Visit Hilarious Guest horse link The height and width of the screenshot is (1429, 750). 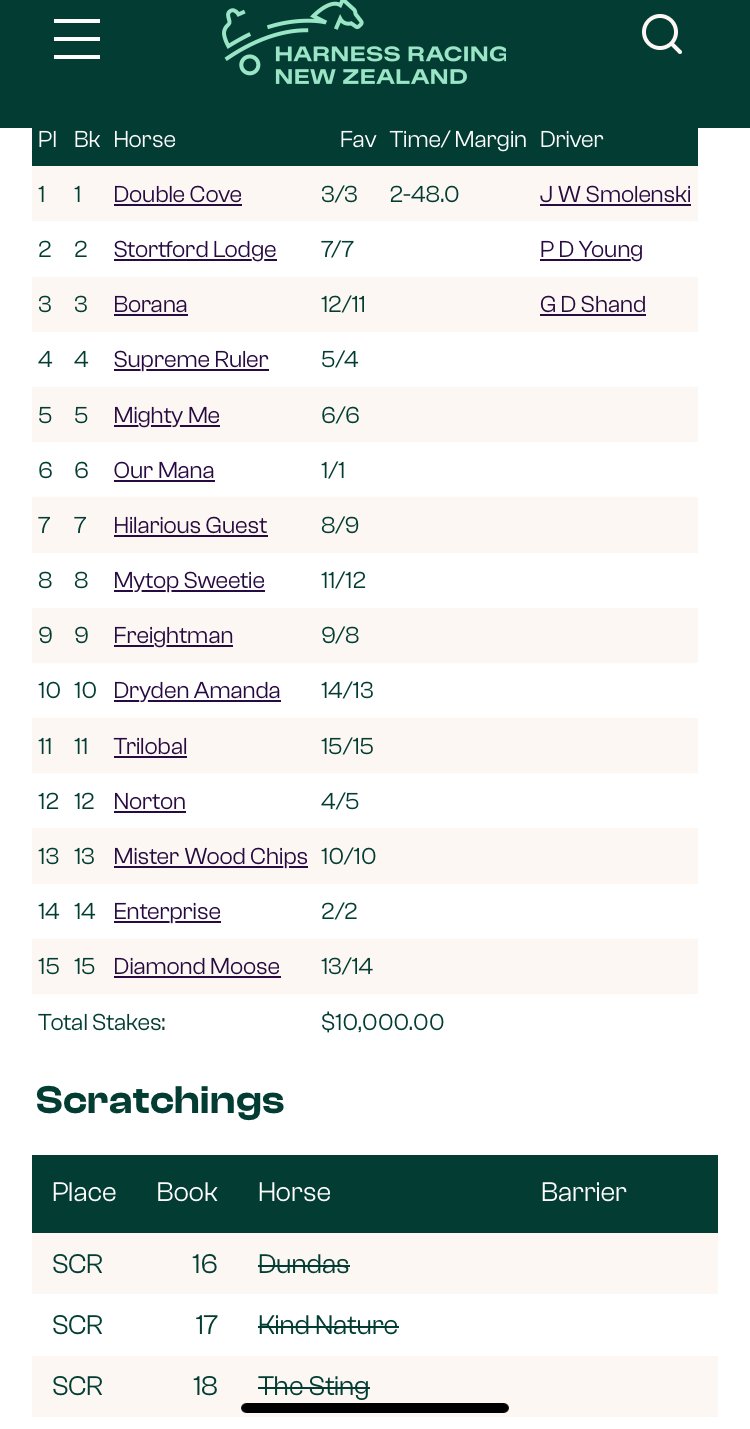click(191, 525)
